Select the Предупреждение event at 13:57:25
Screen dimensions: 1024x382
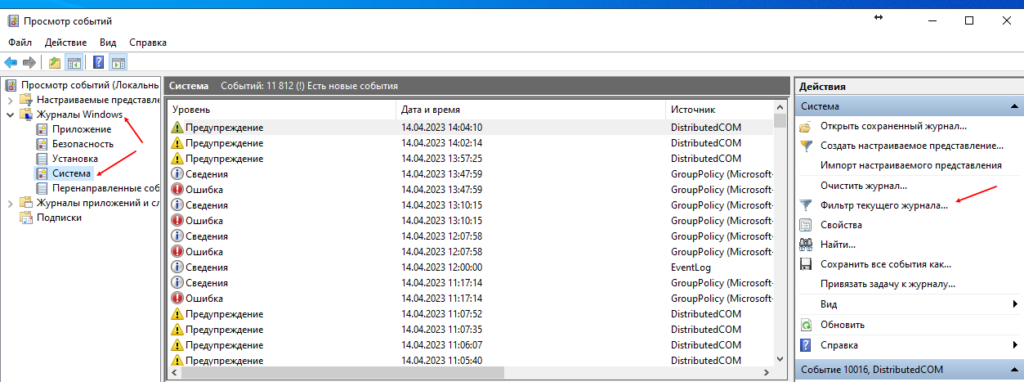pyautogui.click(x=471, y=159)
